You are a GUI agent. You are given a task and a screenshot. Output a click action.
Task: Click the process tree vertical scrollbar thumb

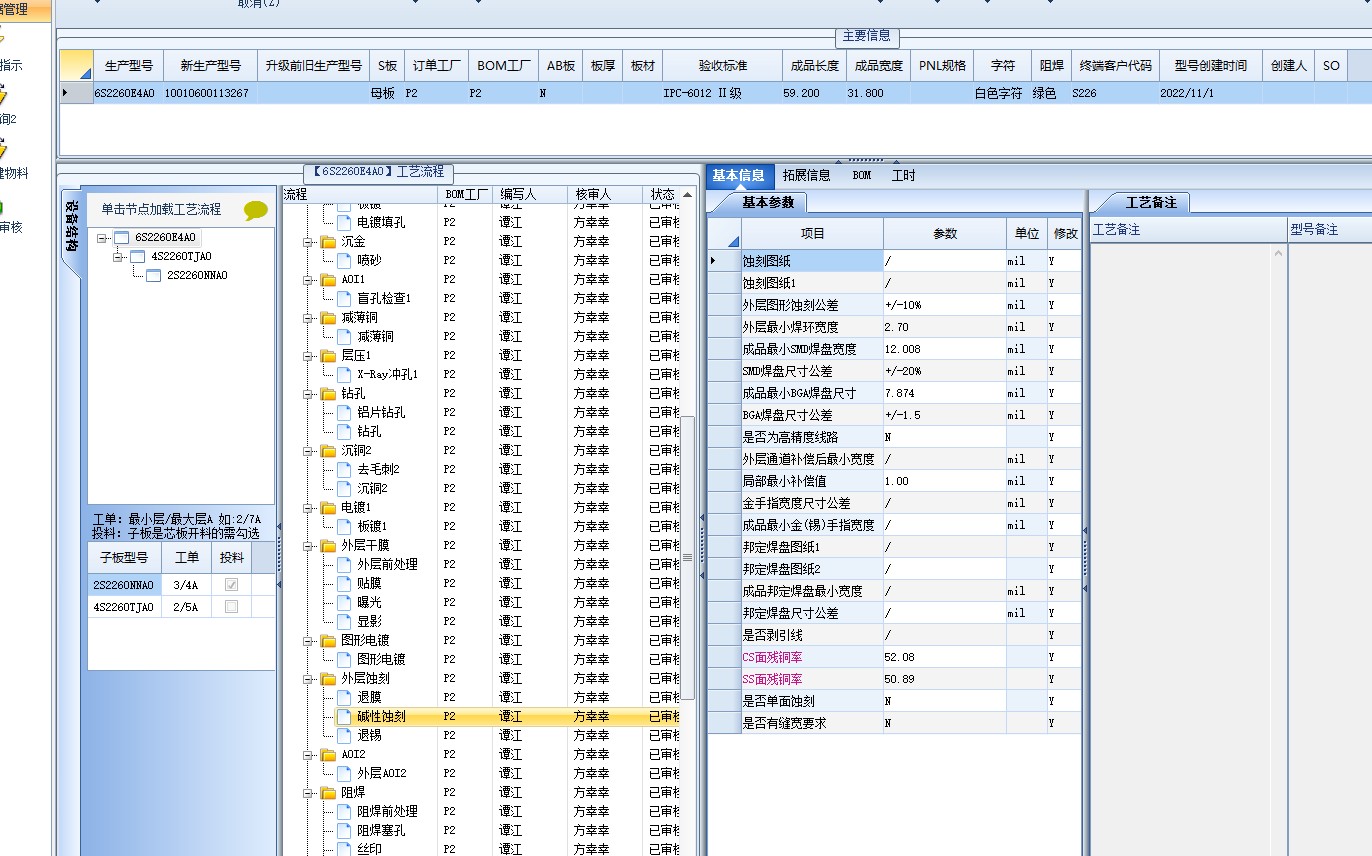point(688,557)
